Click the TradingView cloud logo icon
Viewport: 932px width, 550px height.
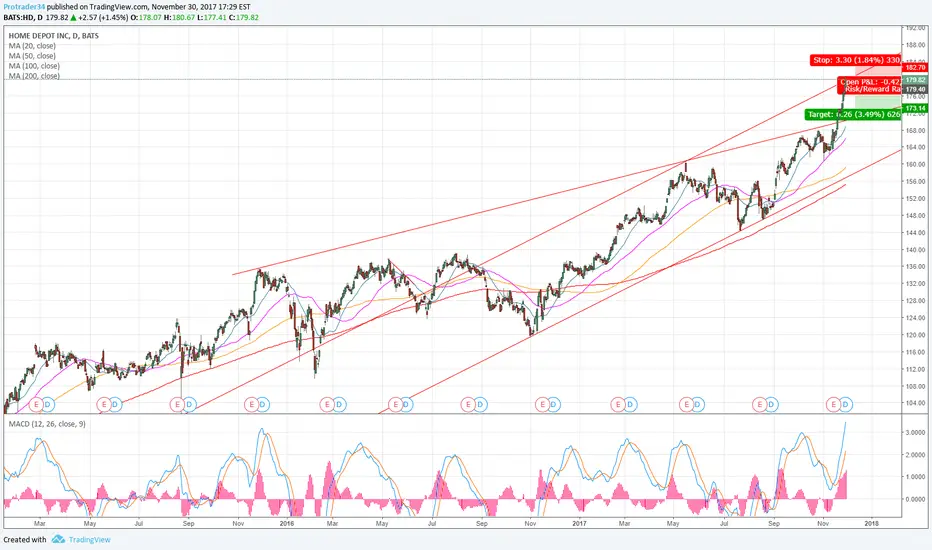(x=58, y=539)
